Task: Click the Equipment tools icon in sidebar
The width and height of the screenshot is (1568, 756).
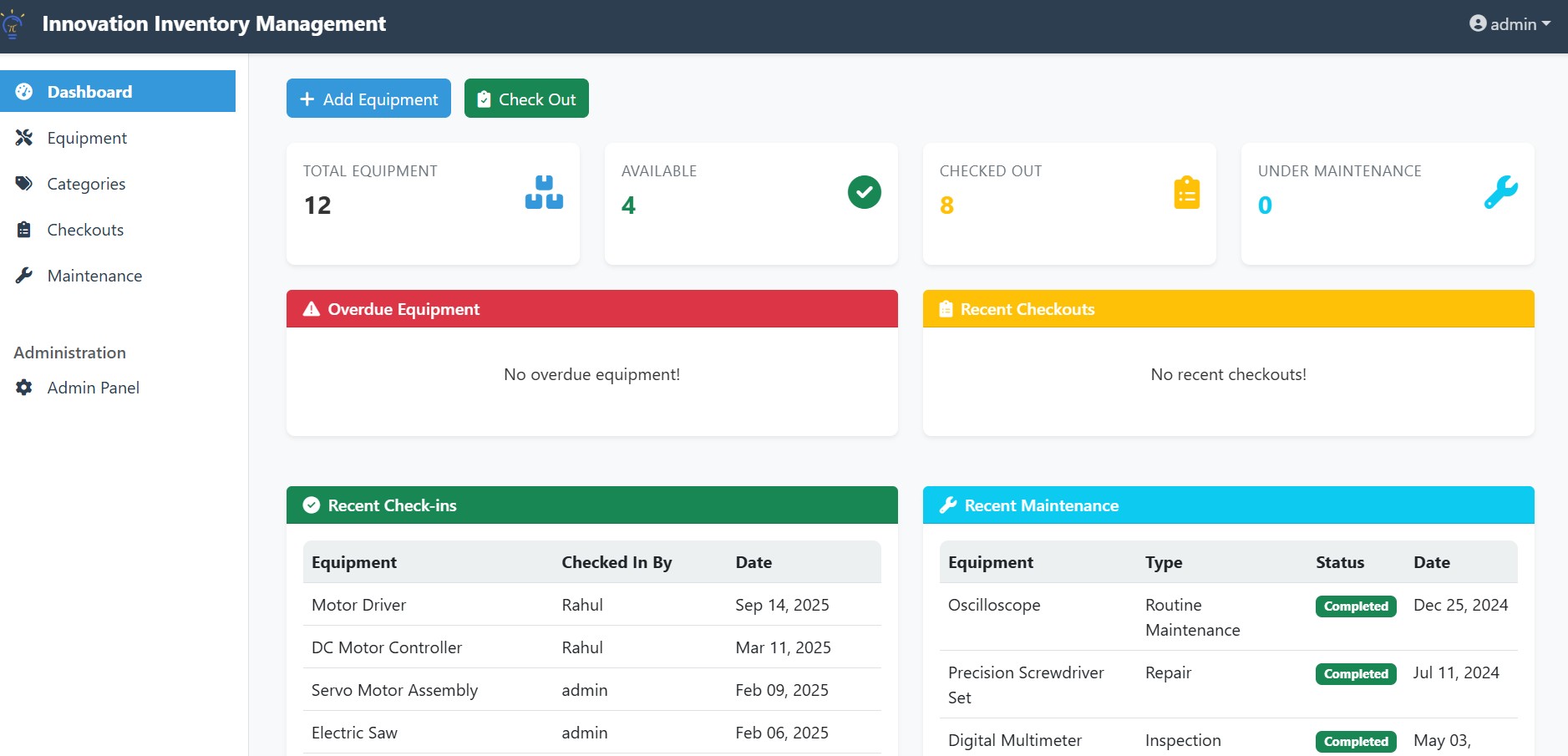Action: [24, 138]
